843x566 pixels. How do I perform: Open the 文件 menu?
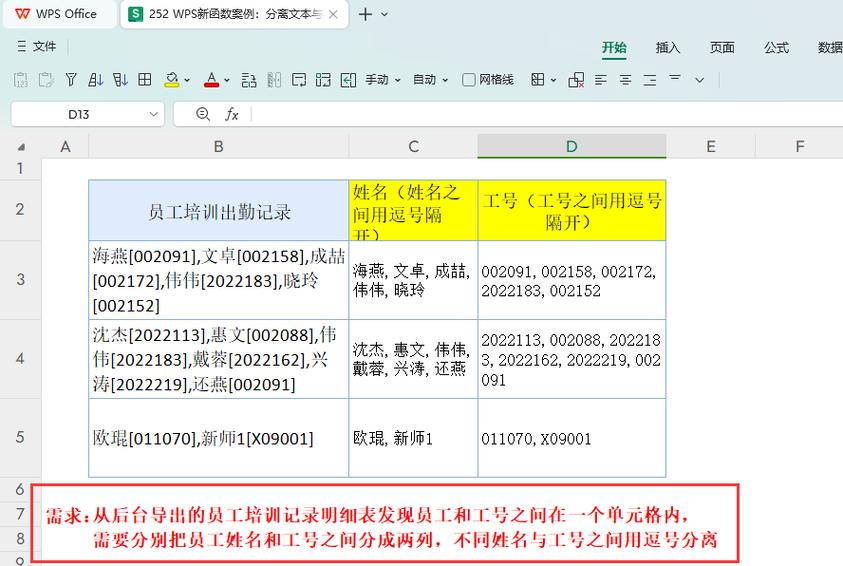[36, 47]
